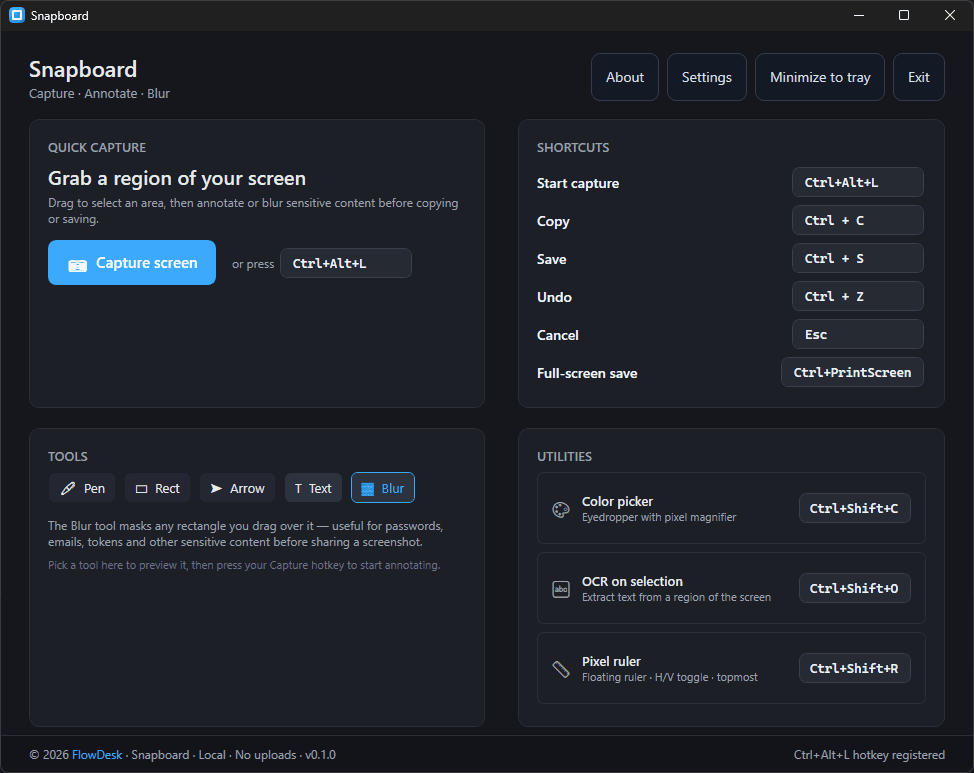Select the Text tool
Screen dimensions: 974x773
coord(313,488)
